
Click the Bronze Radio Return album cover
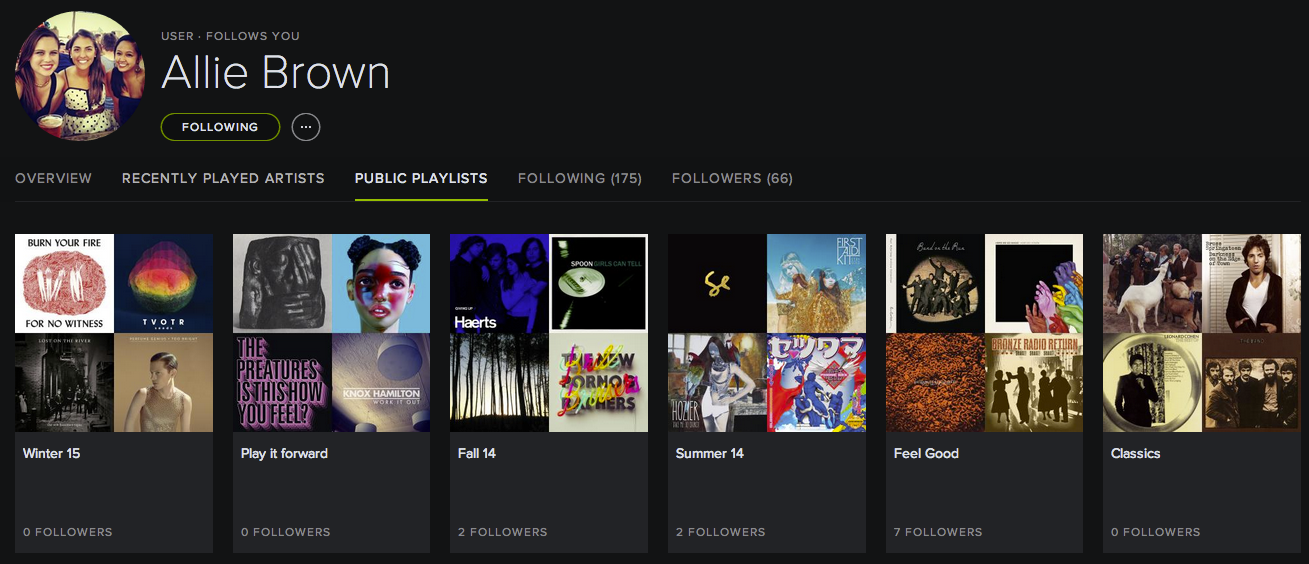tap(1034, 382)
